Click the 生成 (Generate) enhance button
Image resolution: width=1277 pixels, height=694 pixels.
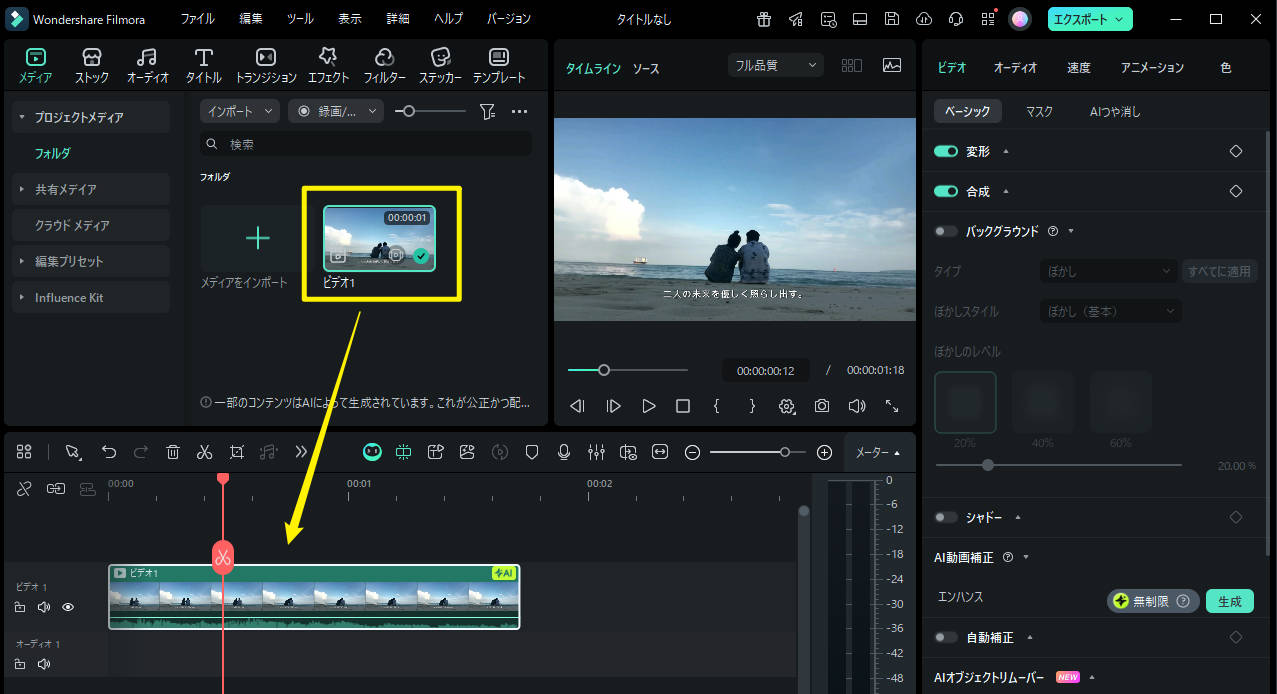click(x=1229, y=601)
